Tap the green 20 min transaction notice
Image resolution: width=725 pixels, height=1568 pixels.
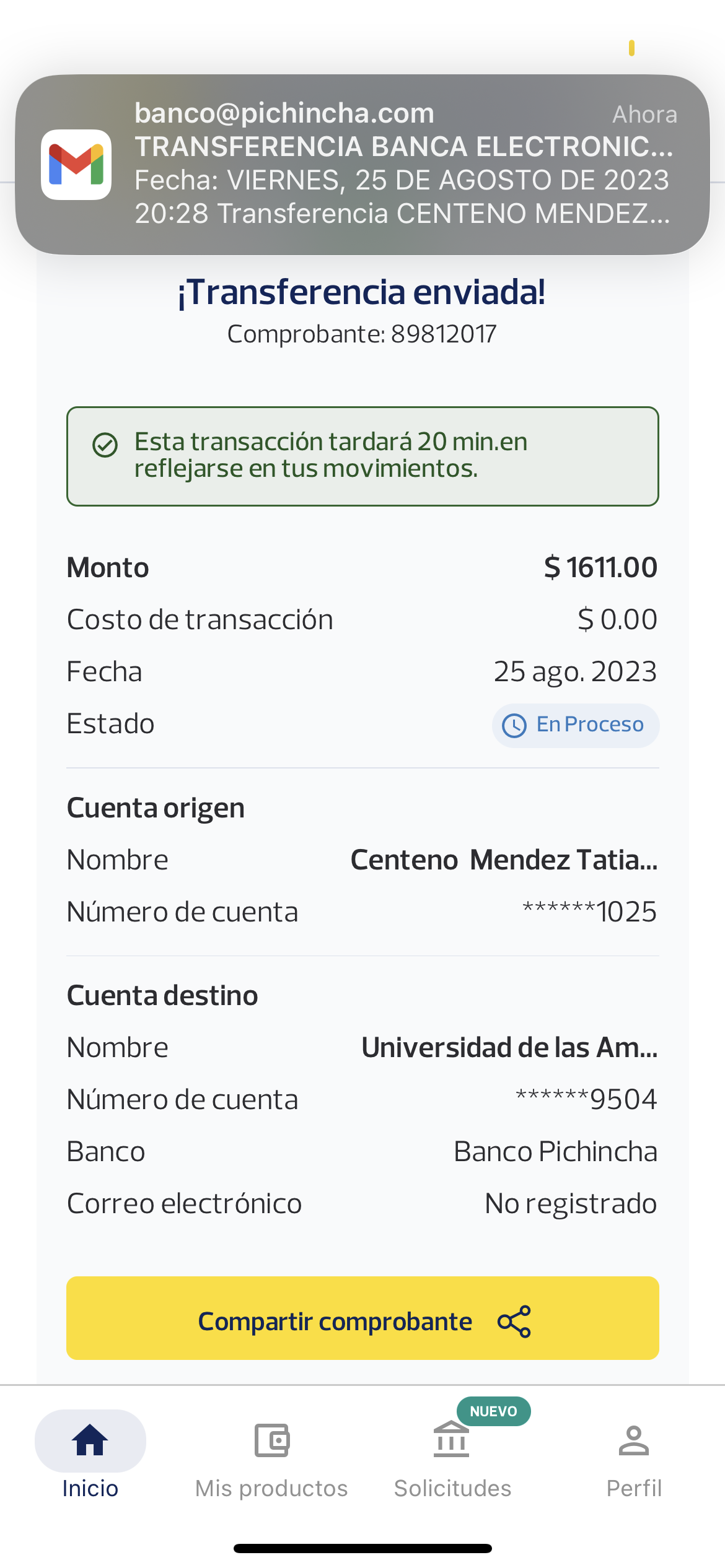[362, 456]
